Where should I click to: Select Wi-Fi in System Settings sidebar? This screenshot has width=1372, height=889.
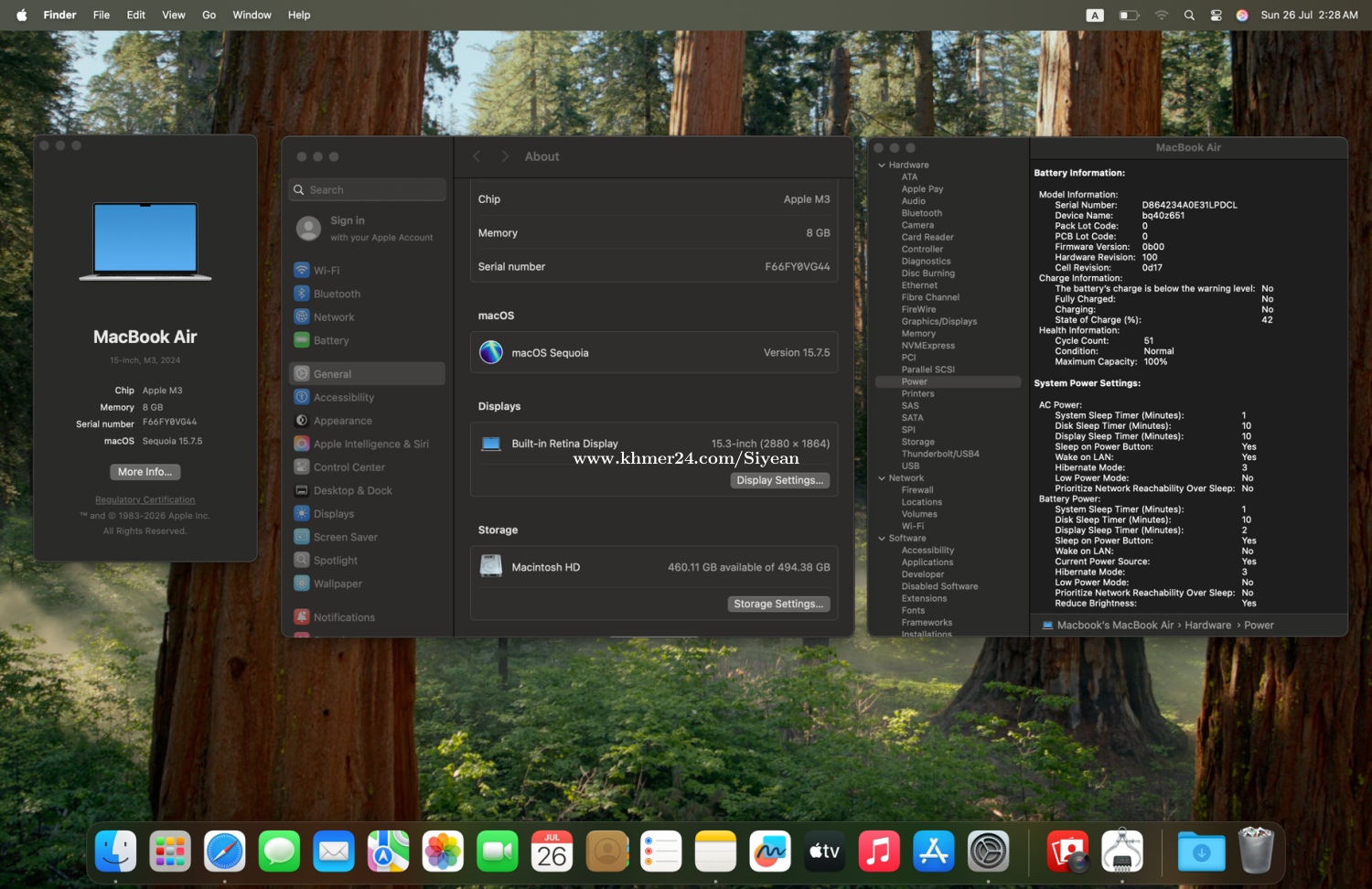(367, 271)
